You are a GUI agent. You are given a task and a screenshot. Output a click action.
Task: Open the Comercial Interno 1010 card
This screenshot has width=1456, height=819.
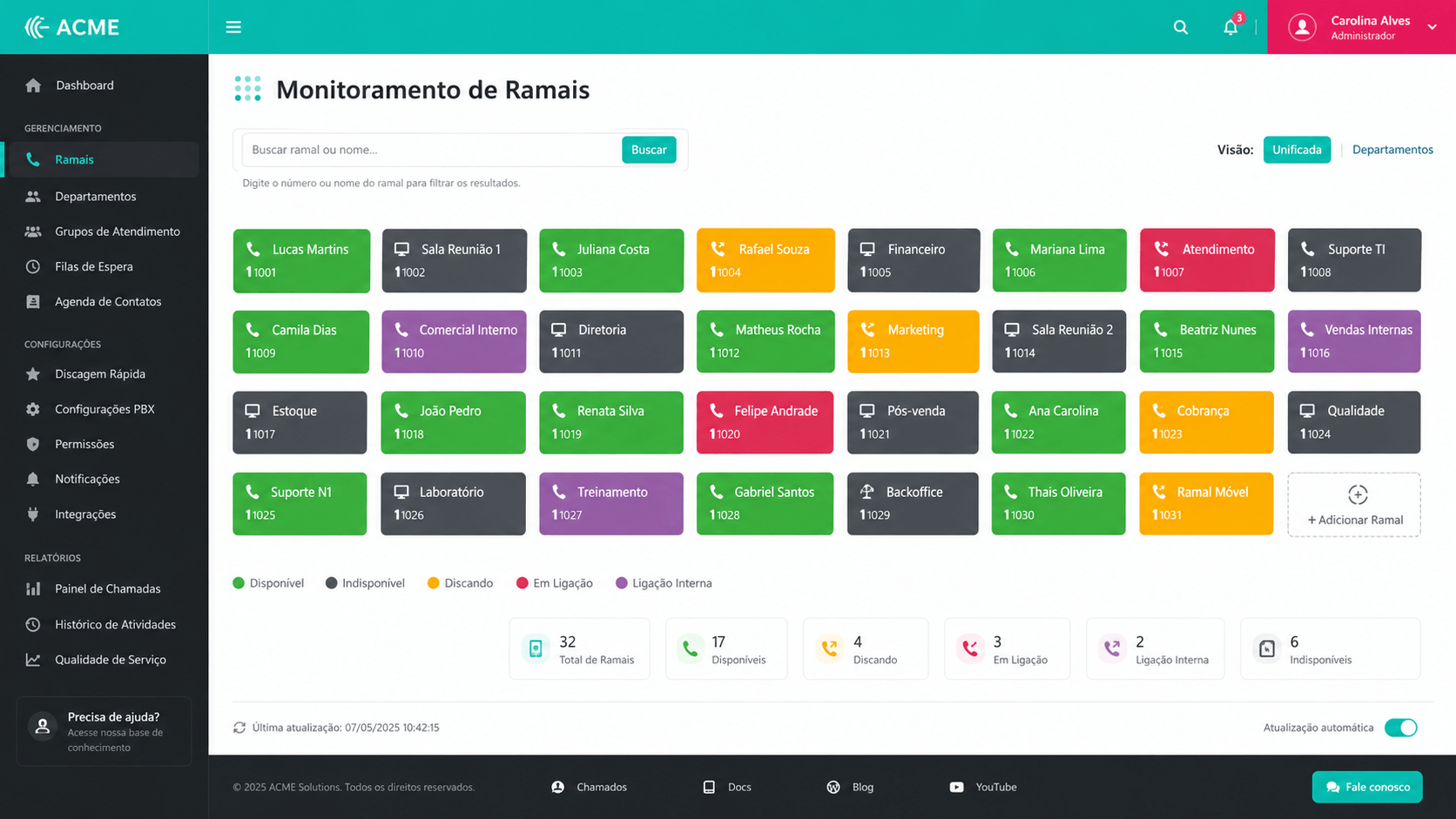[x=454, y=341]
